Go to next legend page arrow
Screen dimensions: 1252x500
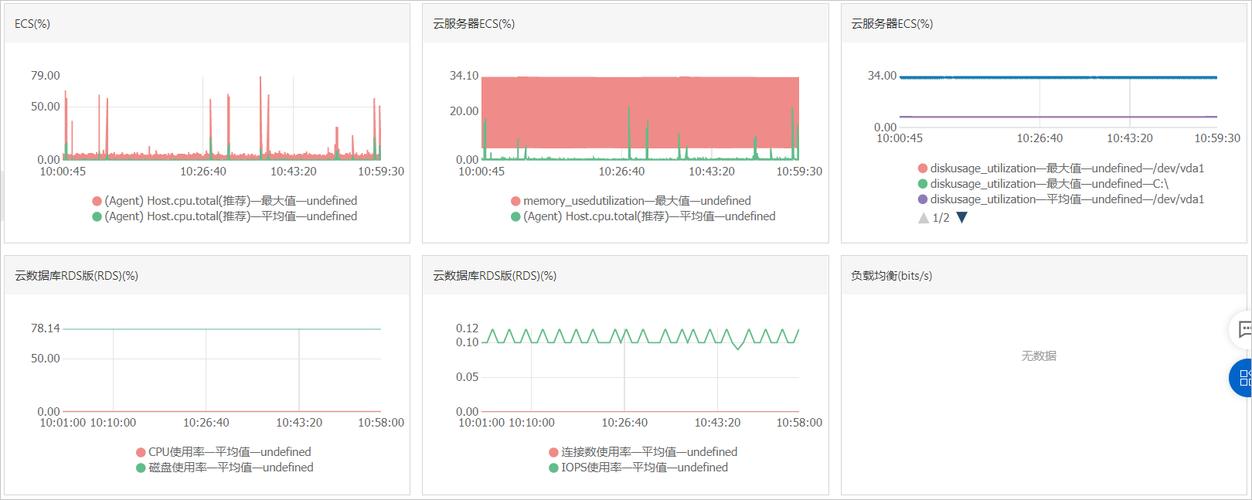click(x=962, y=217)
